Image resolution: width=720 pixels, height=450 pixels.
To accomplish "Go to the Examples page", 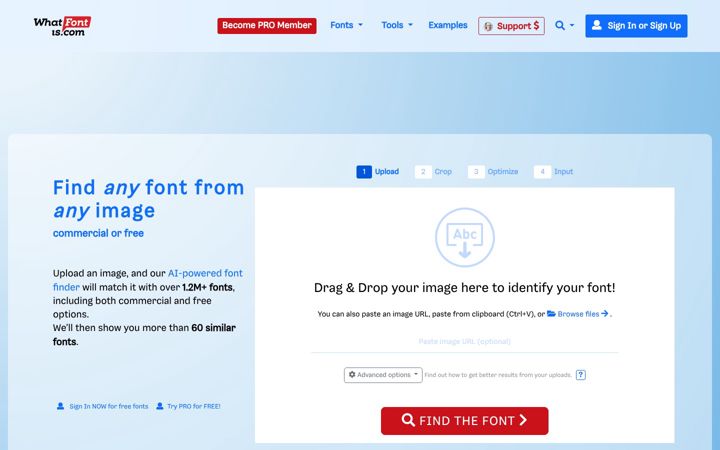I will pos(448,25).
